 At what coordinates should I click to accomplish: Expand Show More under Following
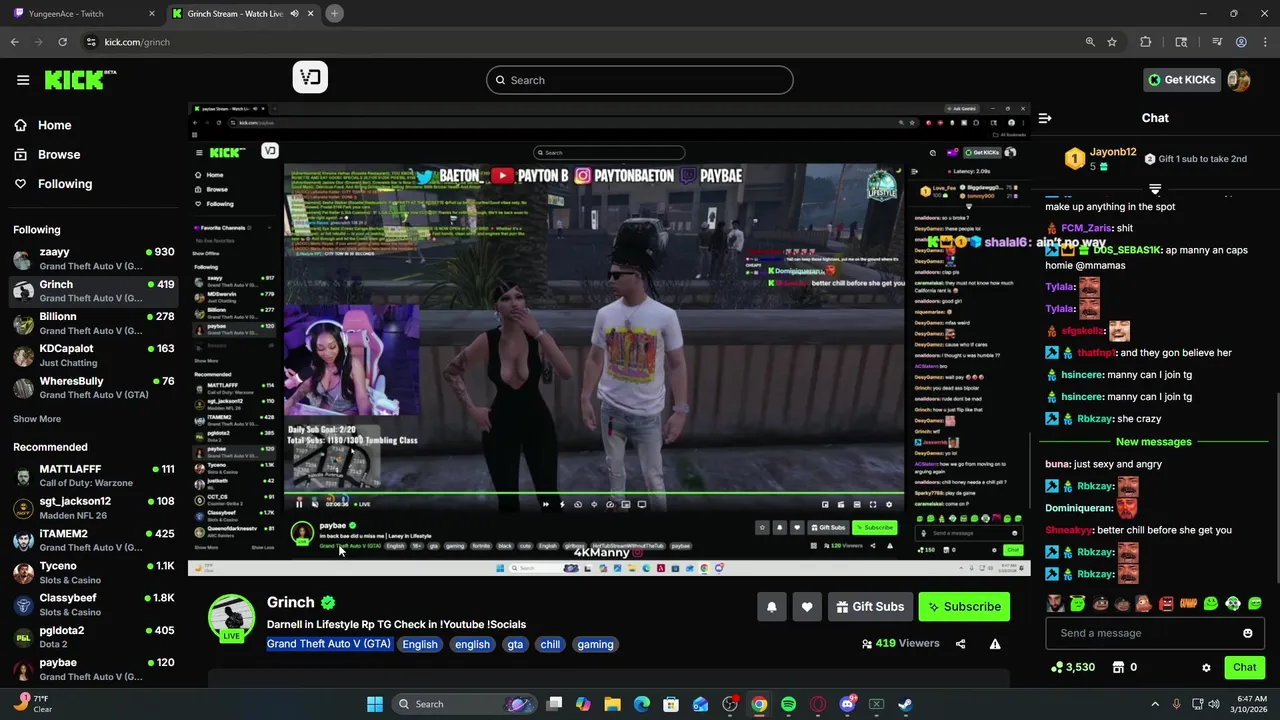tap(37, 419)
